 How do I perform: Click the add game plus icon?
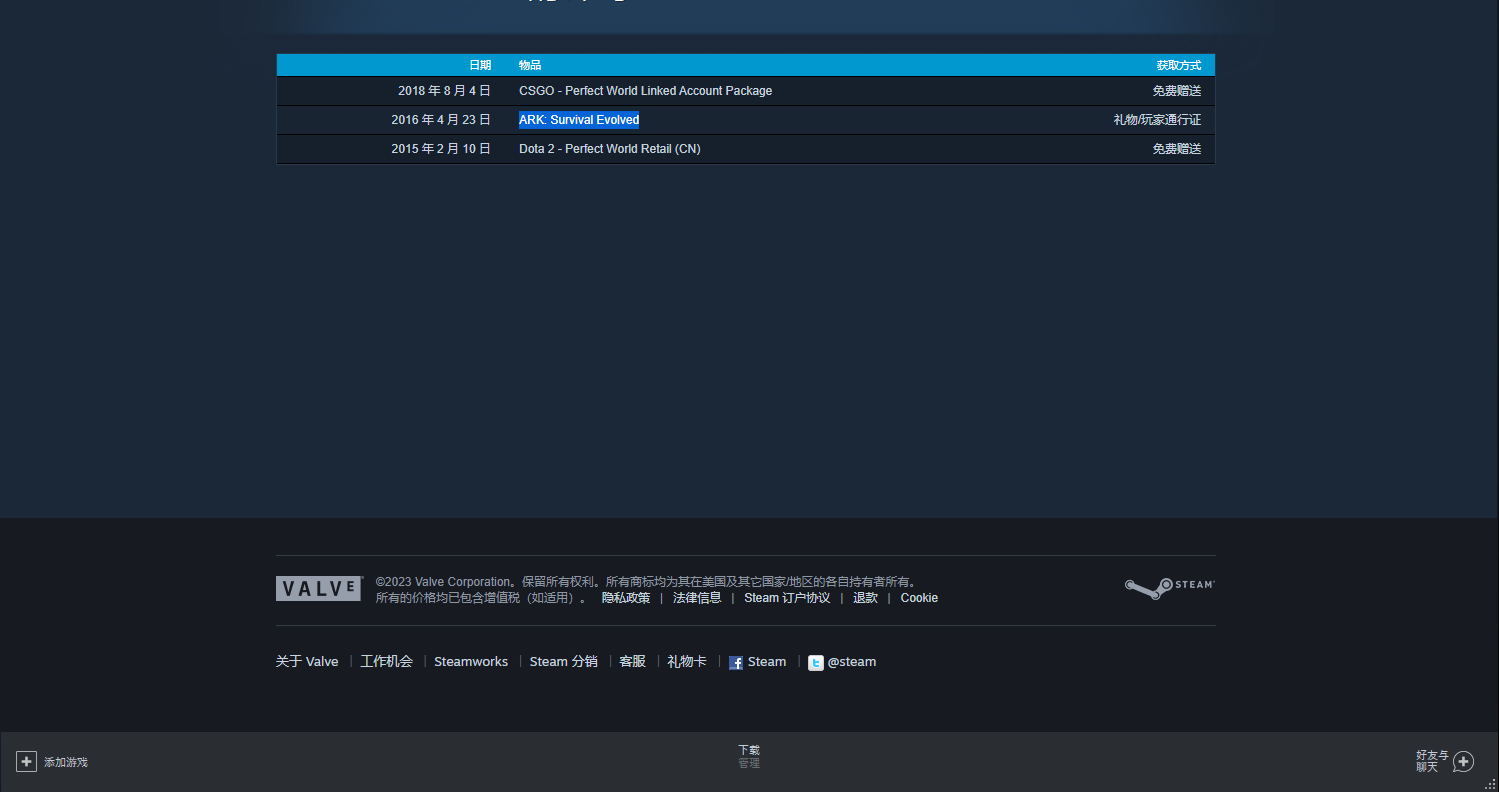coord(27,761)
